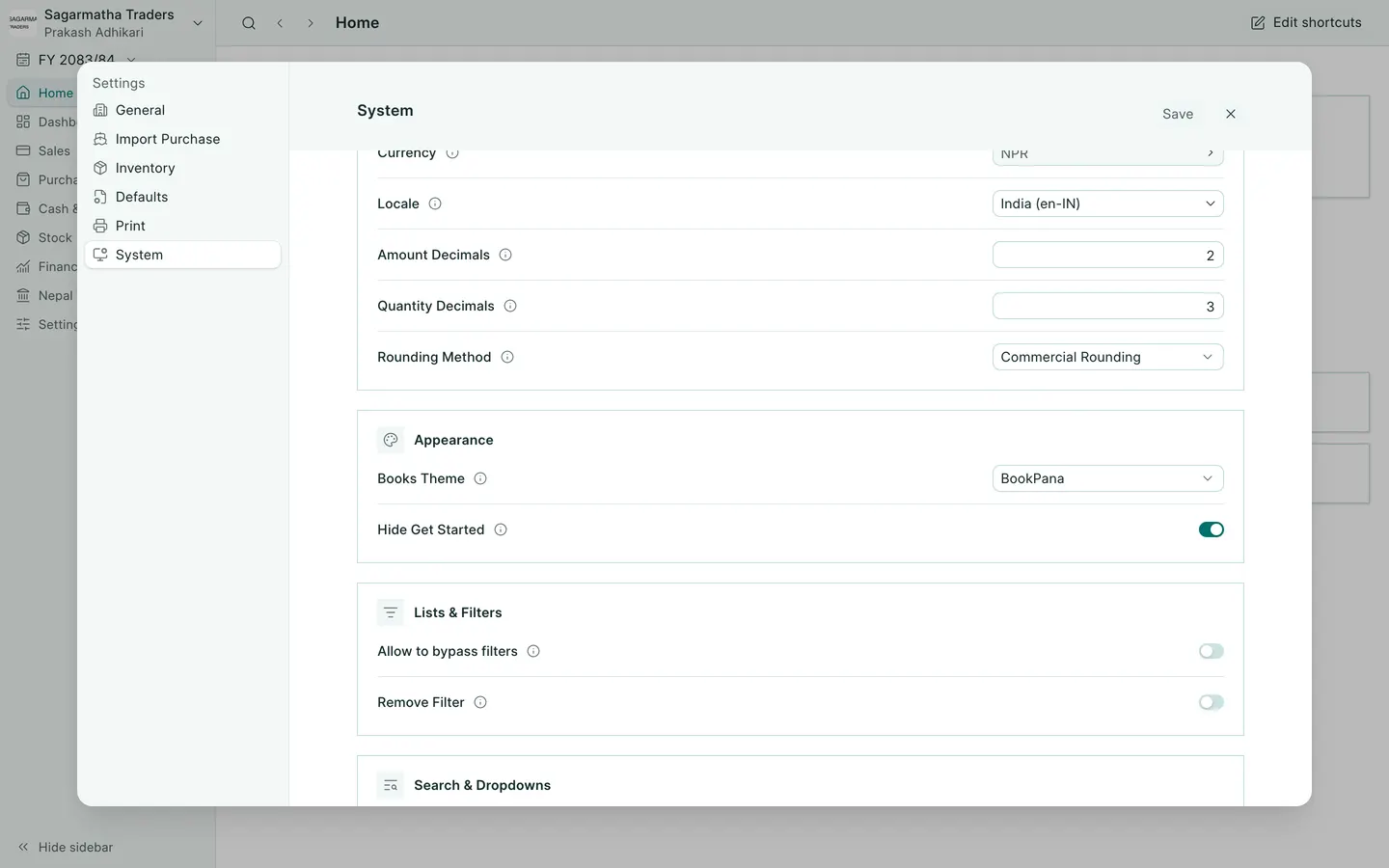Enable the Remove Filter toggle
This screenshot has height=868, width=1389.
tap(1212, 702)
